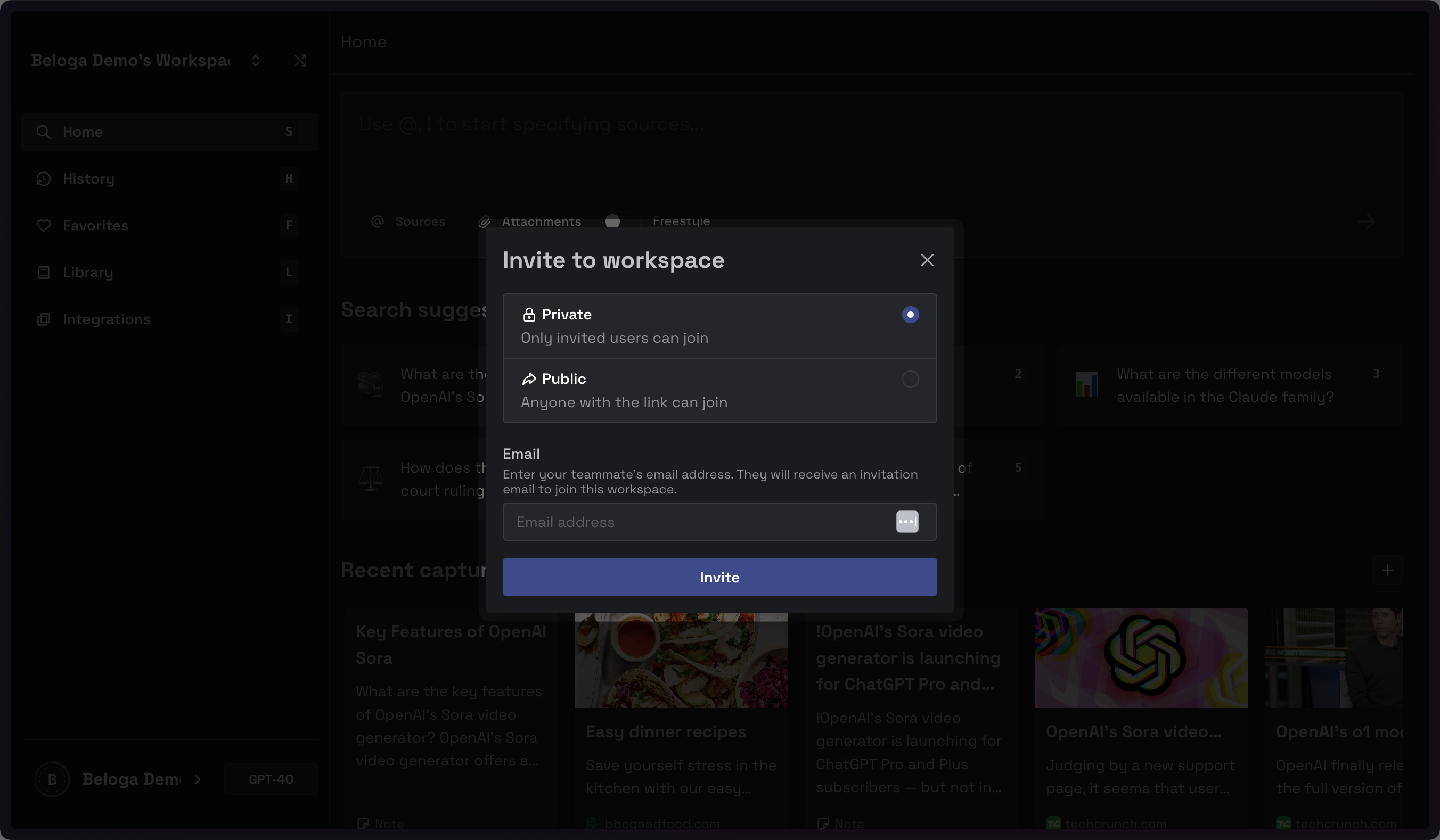Close the Invite to workspace dialog
The height and width of the screenshot is (840, 1440).
point(927,260)
